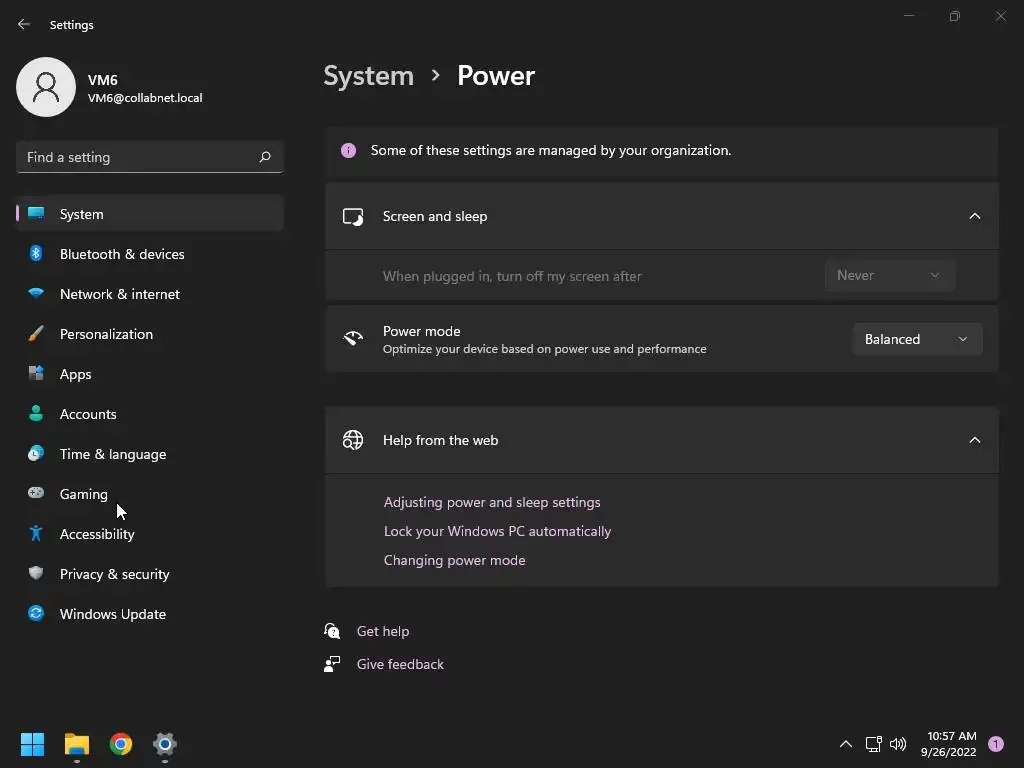Open the Adjusting power and sleep settings link
This screenshot has height=768, width=1024.
click(x=492, y=502)
